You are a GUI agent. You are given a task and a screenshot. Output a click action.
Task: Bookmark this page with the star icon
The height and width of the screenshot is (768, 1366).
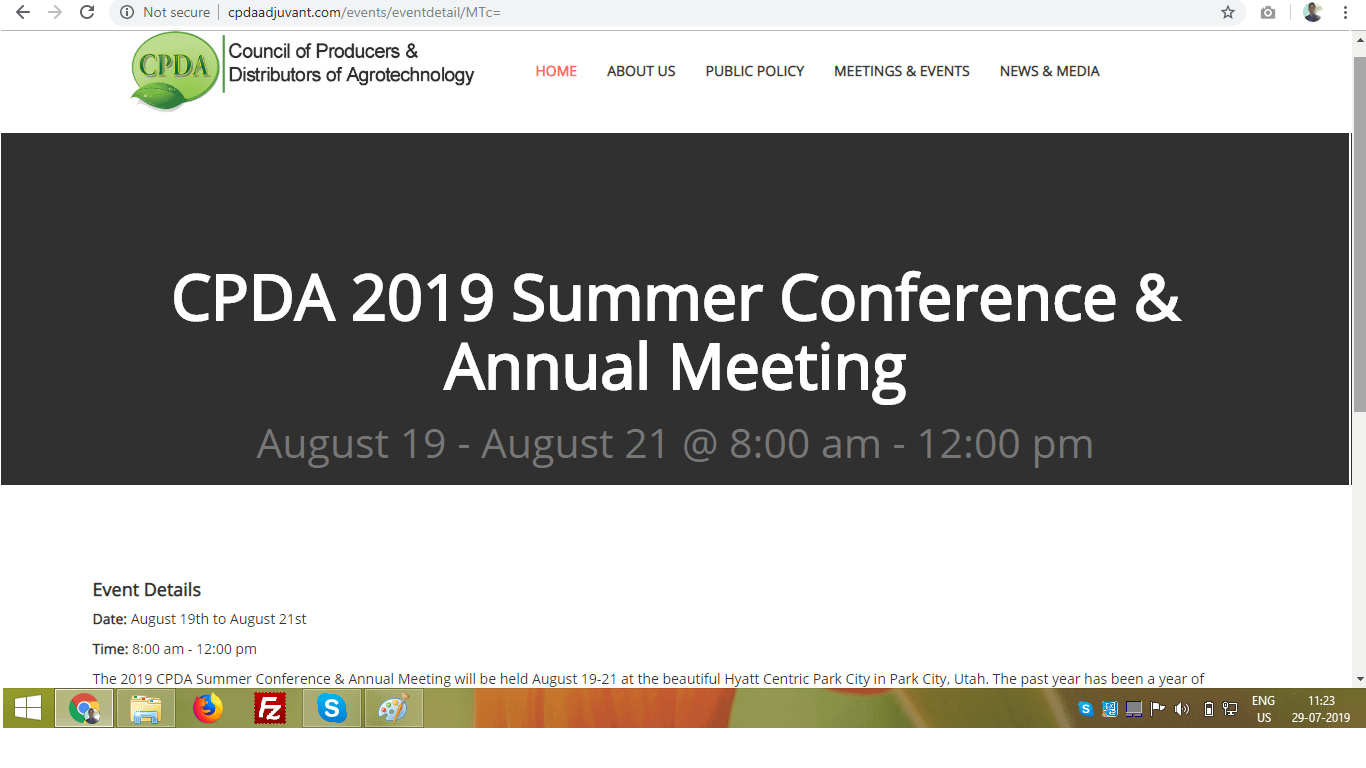[1228, 13]
